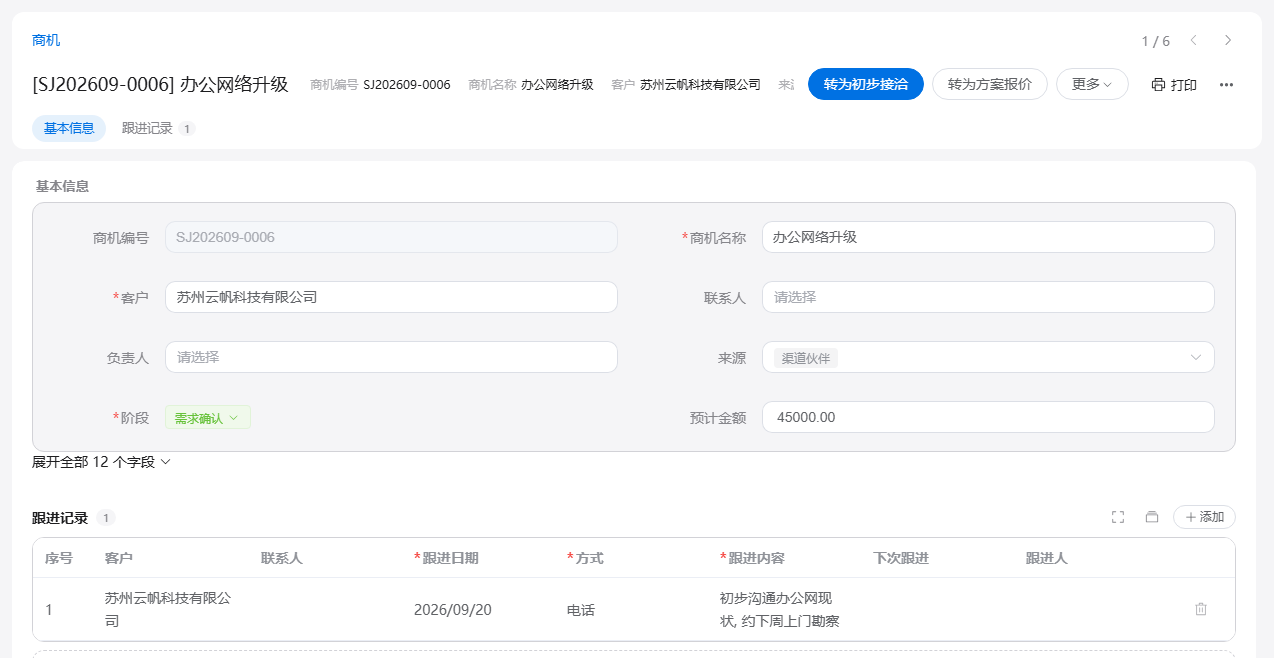Viewport: 1274px width, 658px height.
Task: Switch to the 跟进记录 tab
Action: (158, 128)
